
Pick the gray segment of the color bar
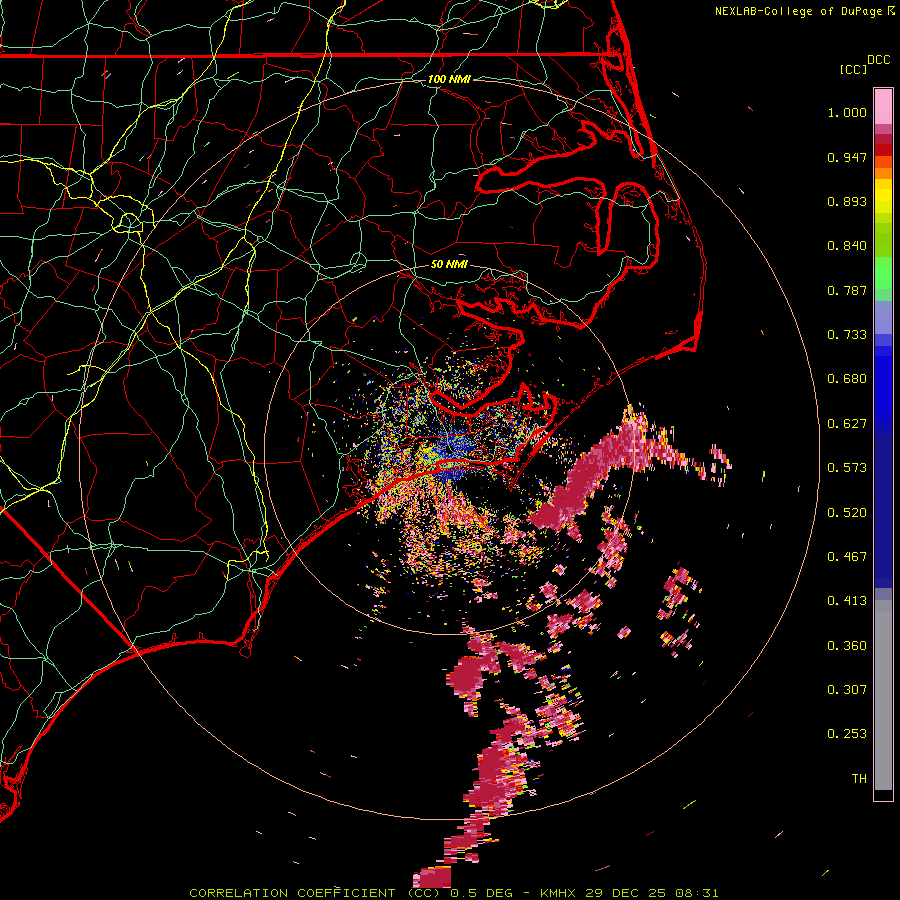point(883,695)
